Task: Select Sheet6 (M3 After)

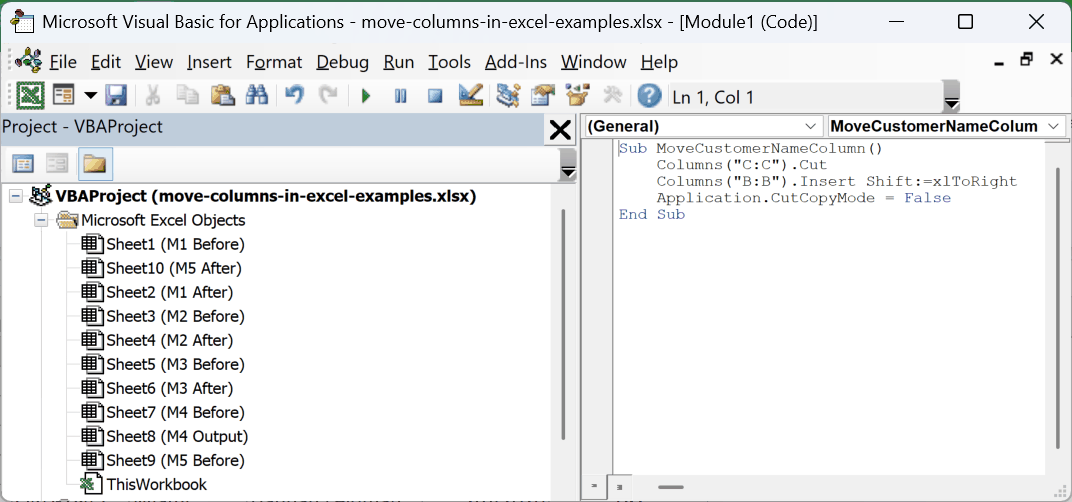Action: click(x=170, y=388)
